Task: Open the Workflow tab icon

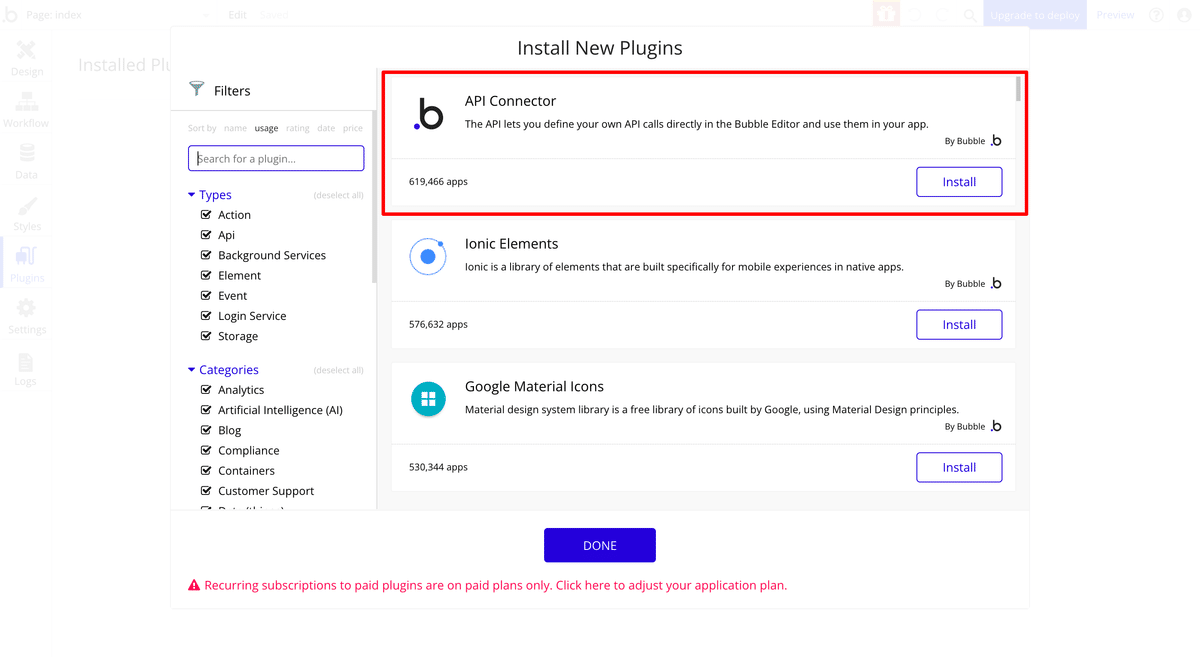Action: click(27, 102)
